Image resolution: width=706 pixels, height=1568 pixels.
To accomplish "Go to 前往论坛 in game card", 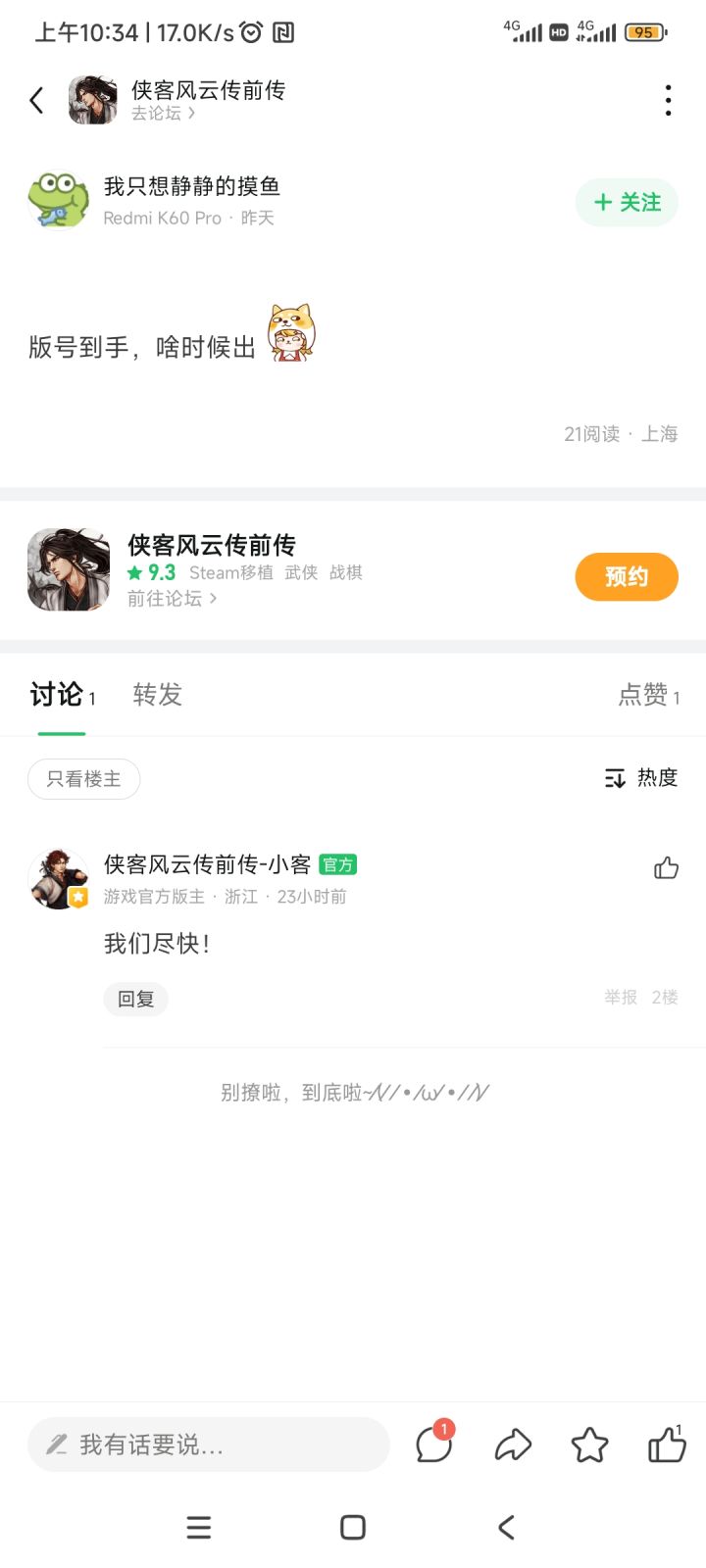I will point(172,598).
